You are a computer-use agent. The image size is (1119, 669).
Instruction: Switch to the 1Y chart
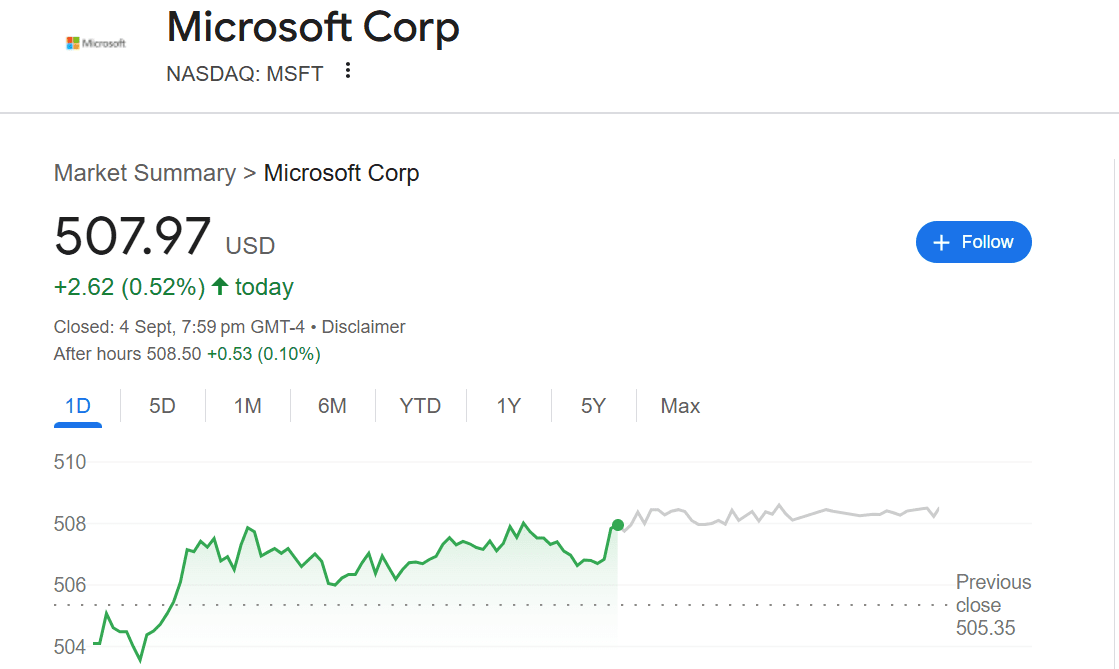pyautogui.click(x=508, y=405)
